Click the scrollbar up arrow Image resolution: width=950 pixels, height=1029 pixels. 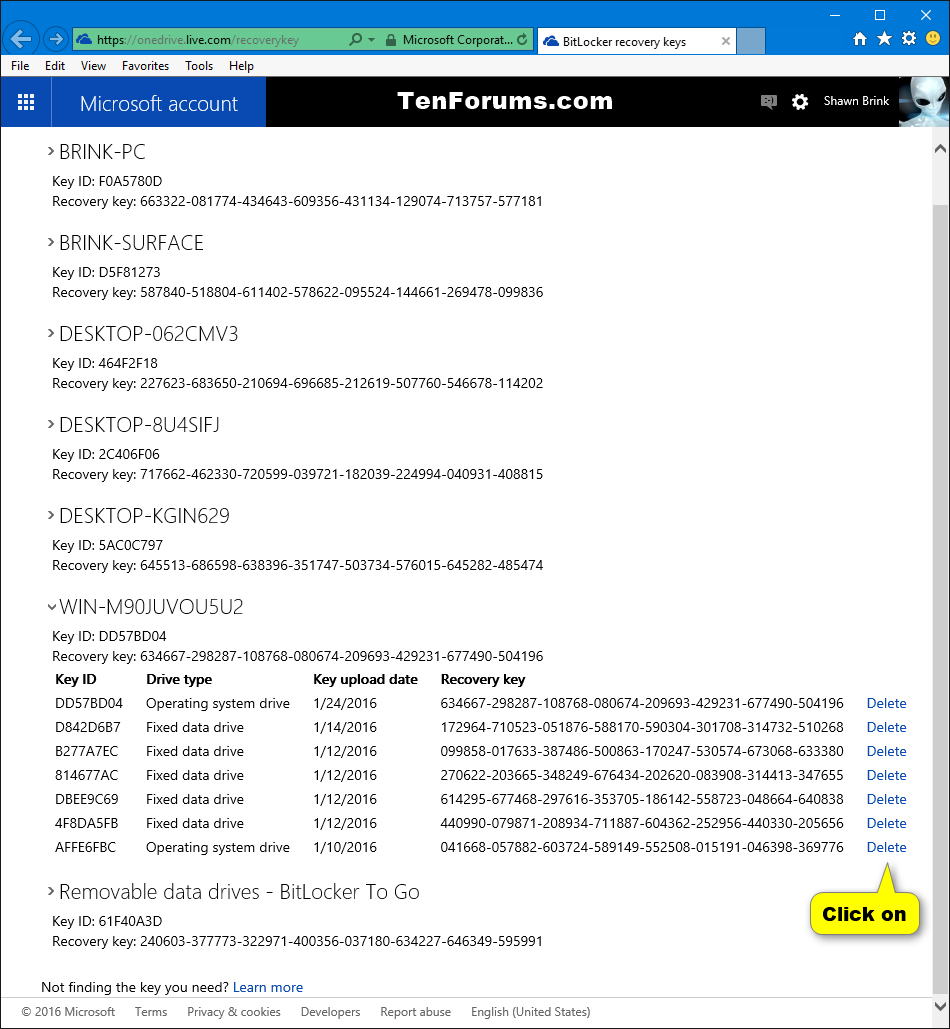940,149
